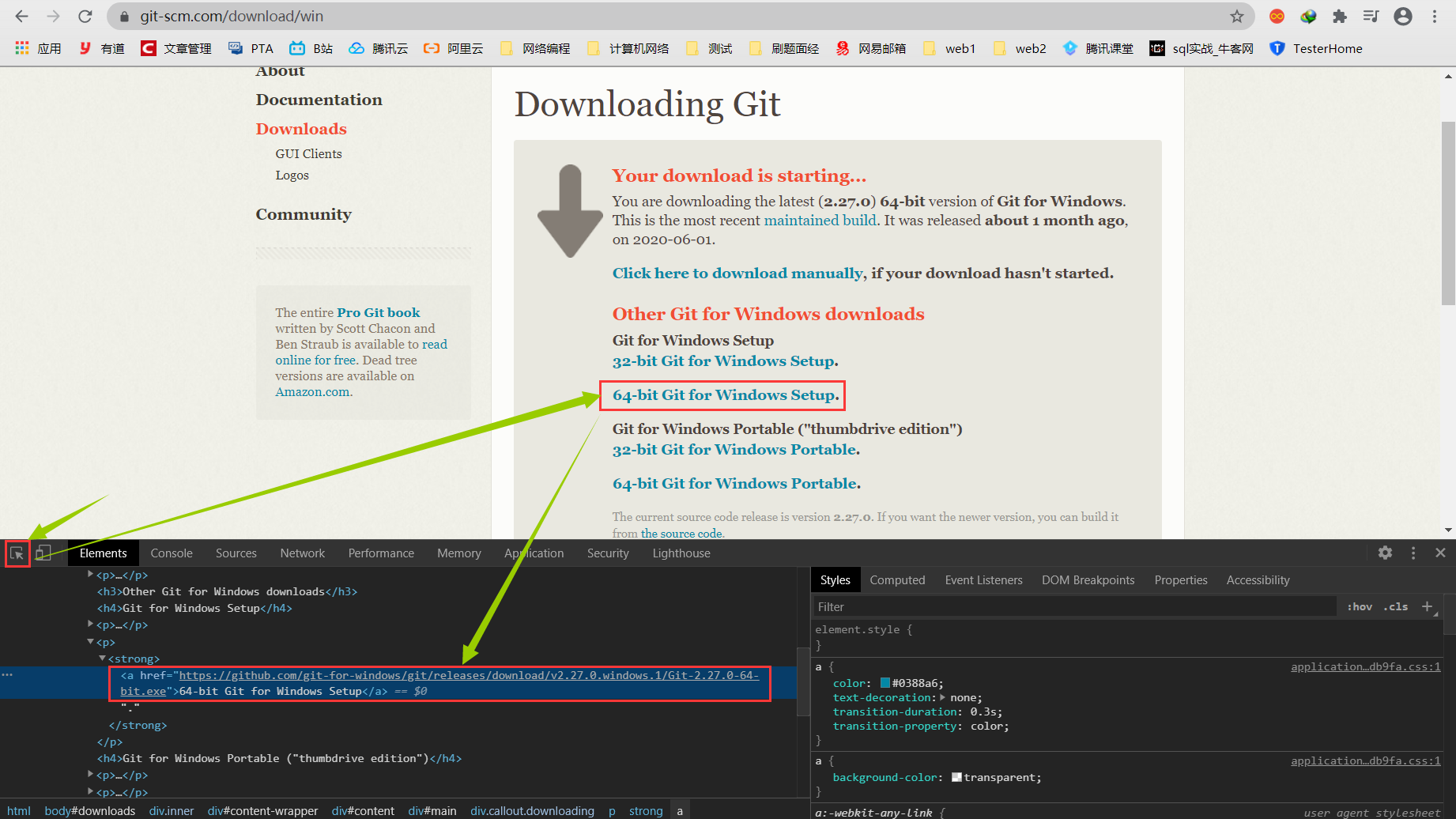Viewport: 1456px width, 819px height.
Task: Open the web1 bookmark folder
Action: [949, 48]
